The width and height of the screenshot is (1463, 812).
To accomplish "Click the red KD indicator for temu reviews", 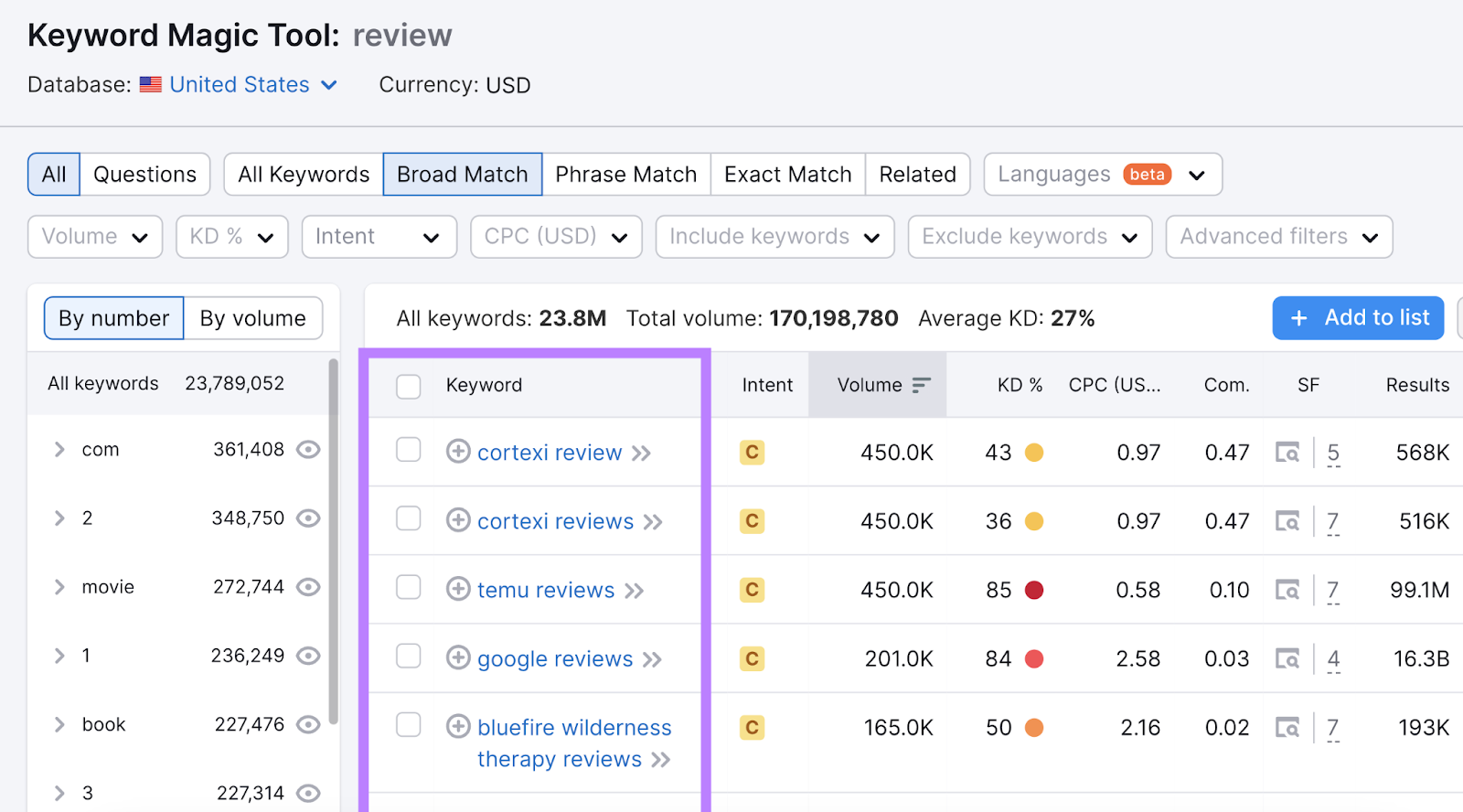I will (x=1034, y=590).
